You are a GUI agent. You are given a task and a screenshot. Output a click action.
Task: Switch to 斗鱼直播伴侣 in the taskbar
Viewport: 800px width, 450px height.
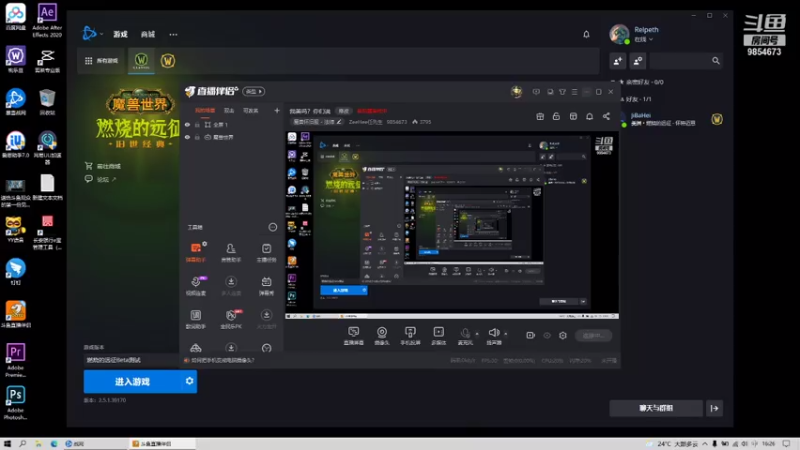161,444
